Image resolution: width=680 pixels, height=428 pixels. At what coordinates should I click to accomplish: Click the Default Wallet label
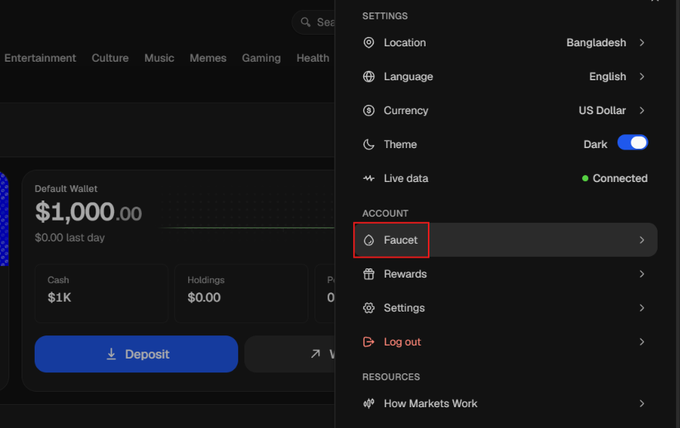[x=66, y=189]
